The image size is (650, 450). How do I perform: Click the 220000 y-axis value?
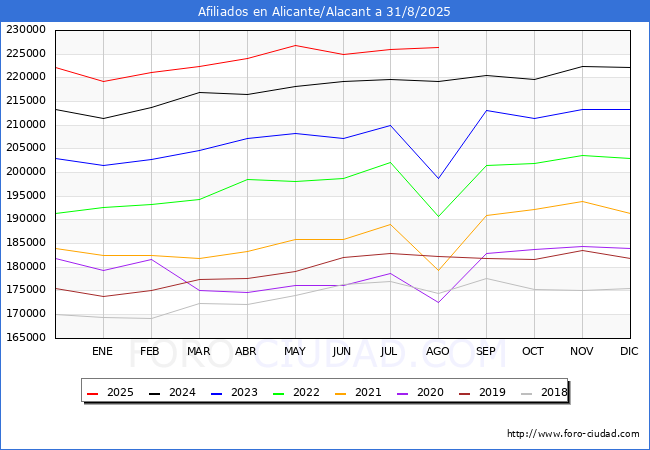26,77
